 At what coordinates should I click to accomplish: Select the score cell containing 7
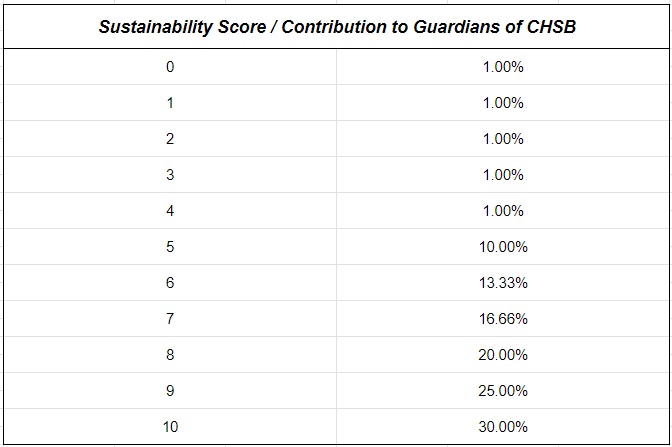coord(170,319)
